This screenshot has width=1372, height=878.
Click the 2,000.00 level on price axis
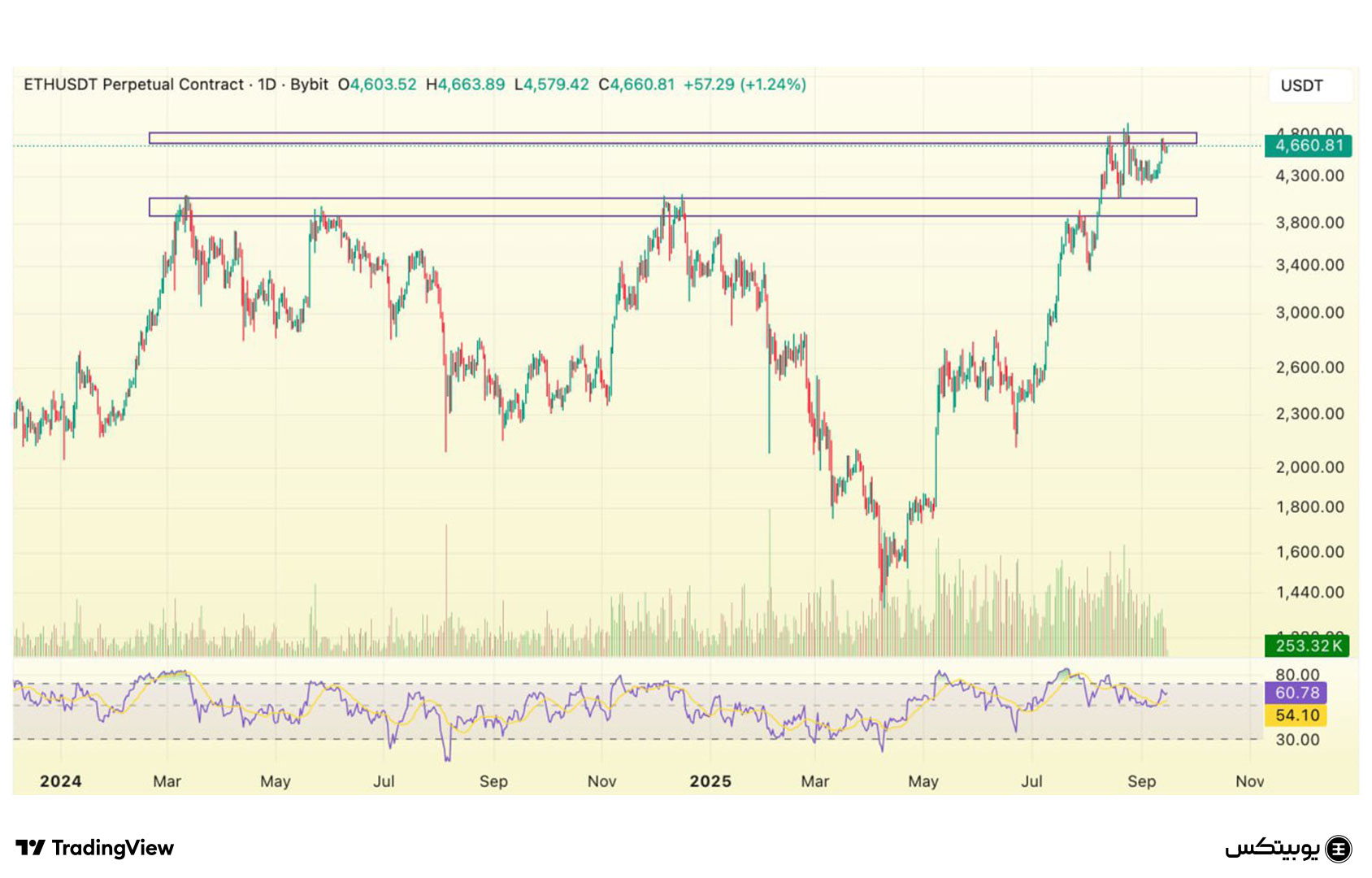1309,467
